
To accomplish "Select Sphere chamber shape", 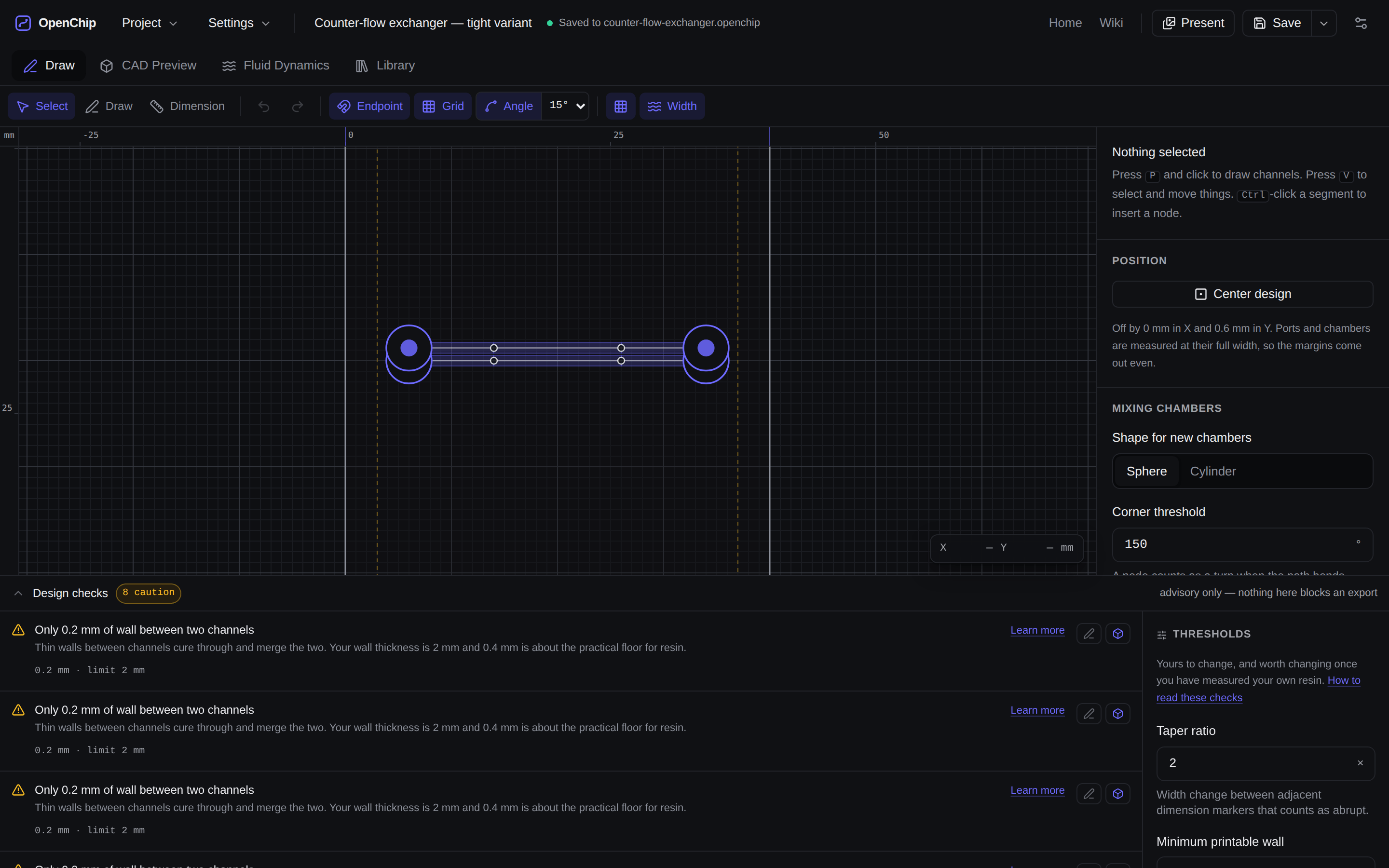I will (1146, 471).
